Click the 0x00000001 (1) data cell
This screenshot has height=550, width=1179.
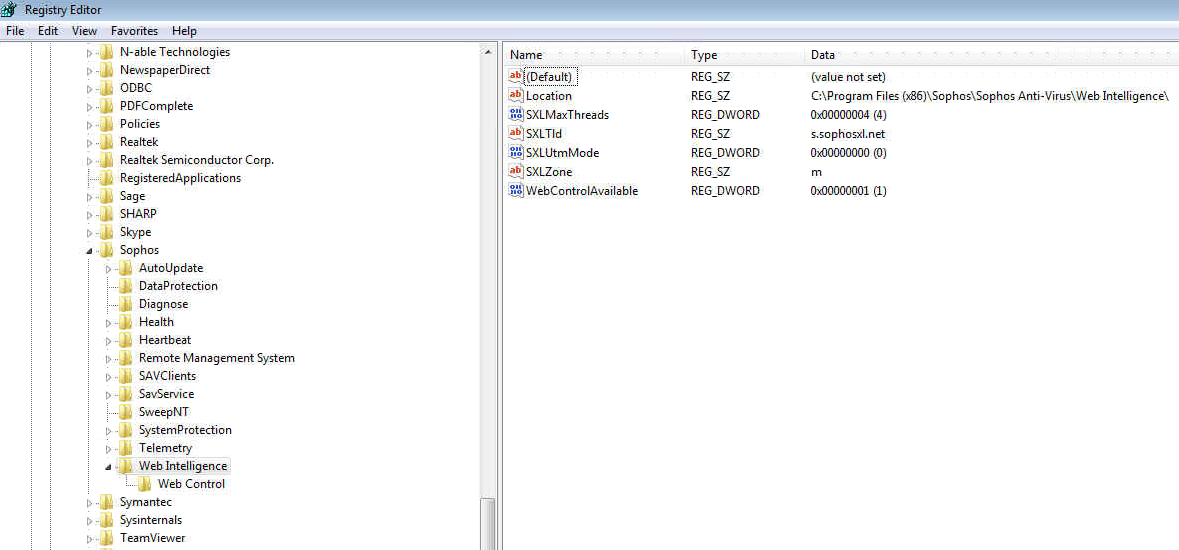click(x=848, y=190)
